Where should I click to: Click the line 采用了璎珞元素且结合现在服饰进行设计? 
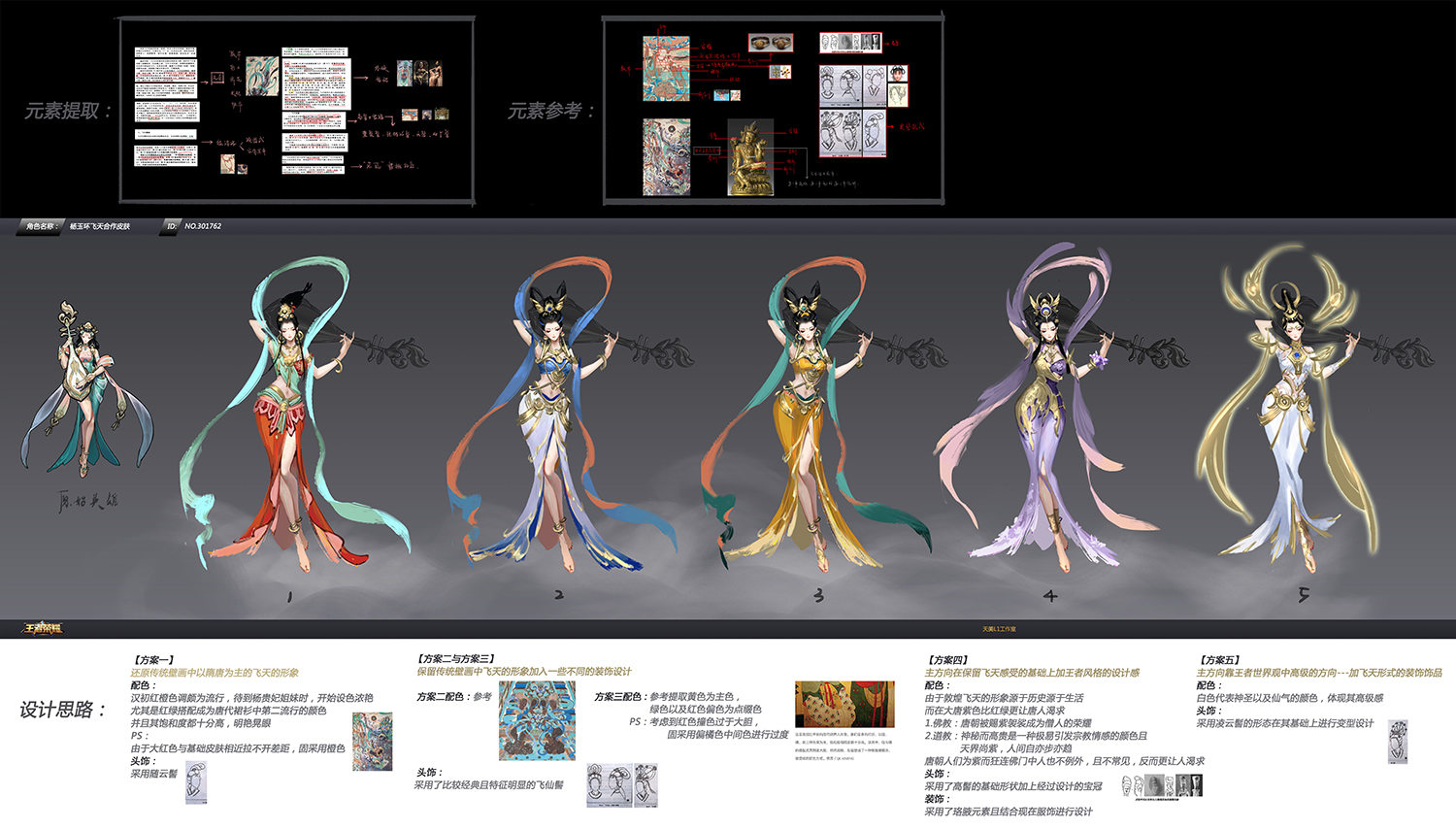[x=1009, y=812]
